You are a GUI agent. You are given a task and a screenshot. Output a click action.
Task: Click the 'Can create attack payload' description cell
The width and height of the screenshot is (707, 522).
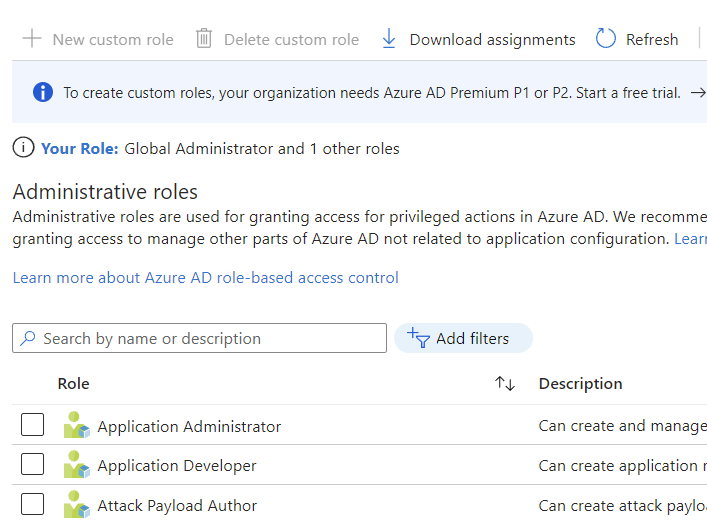622,506
